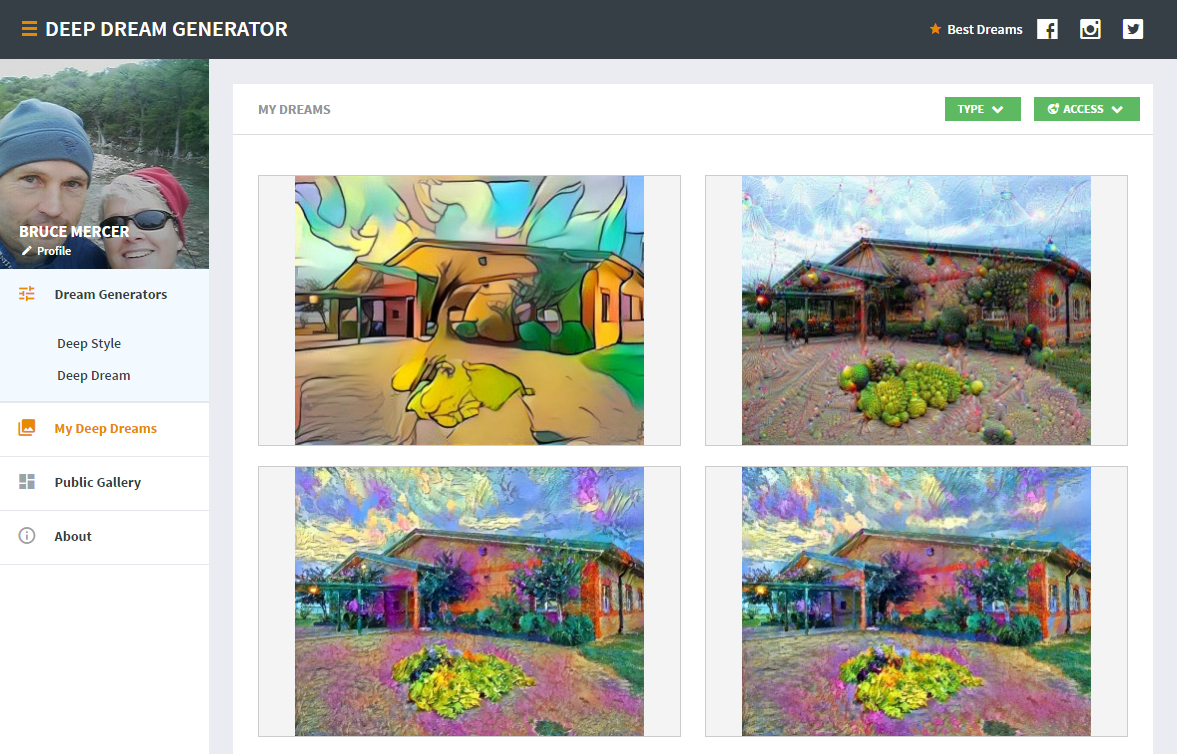Open the Twitter icon in header
Screen dimensions: 1177x754
coord(1133,29)
